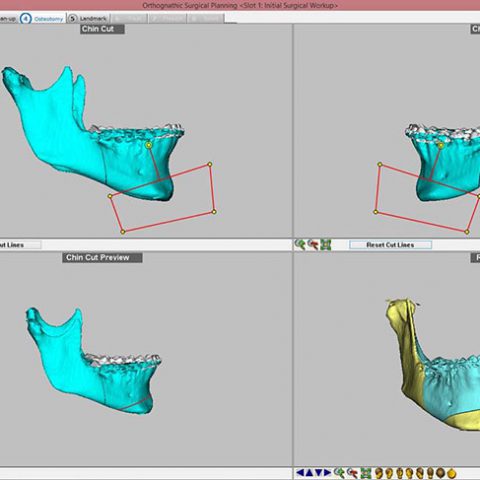Select the yellow control point on the chin
480x480 pixels.
pyautogui.click(x=149, y=145)
